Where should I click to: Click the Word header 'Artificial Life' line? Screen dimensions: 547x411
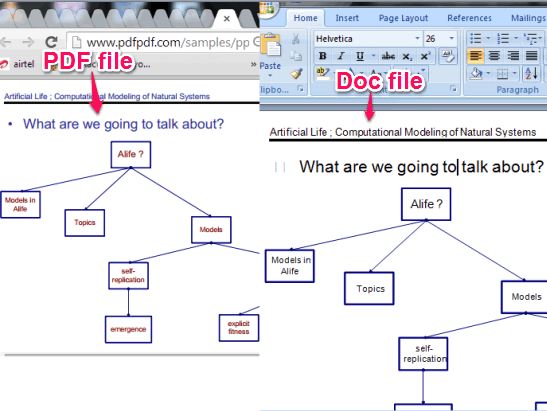(403, 132)
